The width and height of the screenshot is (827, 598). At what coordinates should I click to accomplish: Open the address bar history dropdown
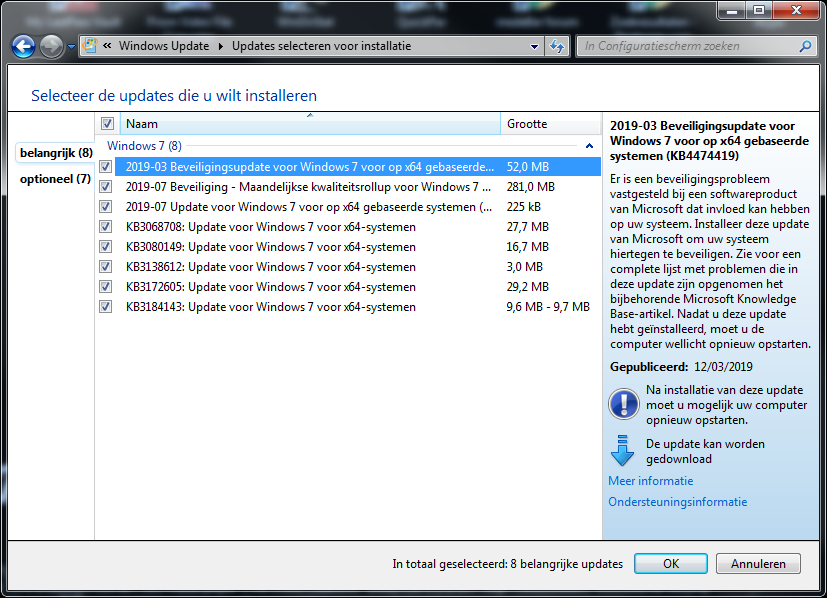pos(534,46)
